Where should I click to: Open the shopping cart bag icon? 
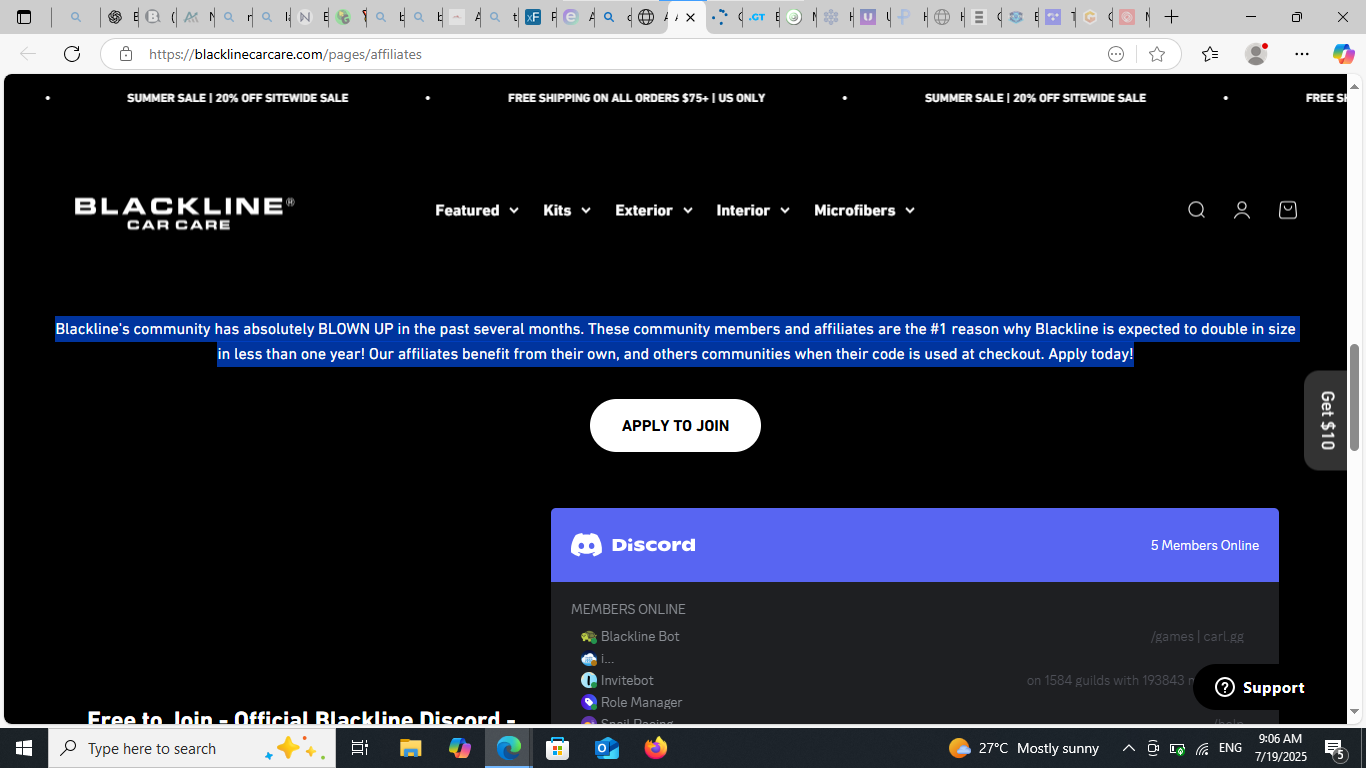point(1288,210)
